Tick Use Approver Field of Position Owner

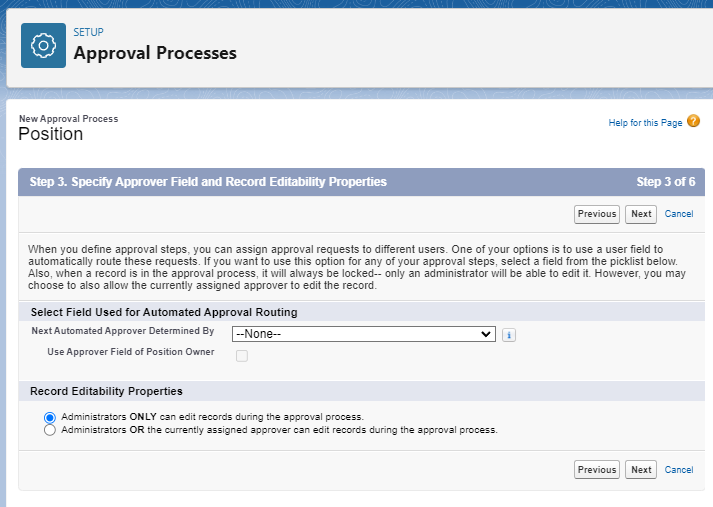(242, 356)
